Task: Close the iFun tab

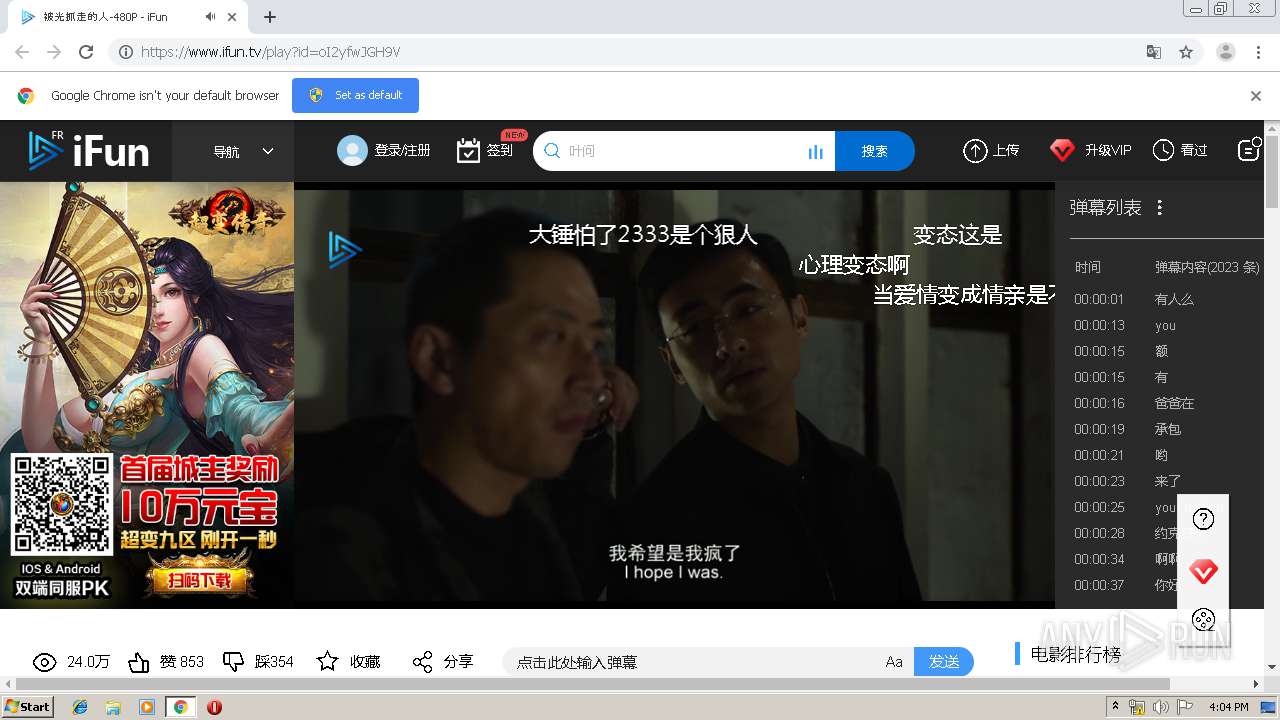Action: [x=233, y=17]
